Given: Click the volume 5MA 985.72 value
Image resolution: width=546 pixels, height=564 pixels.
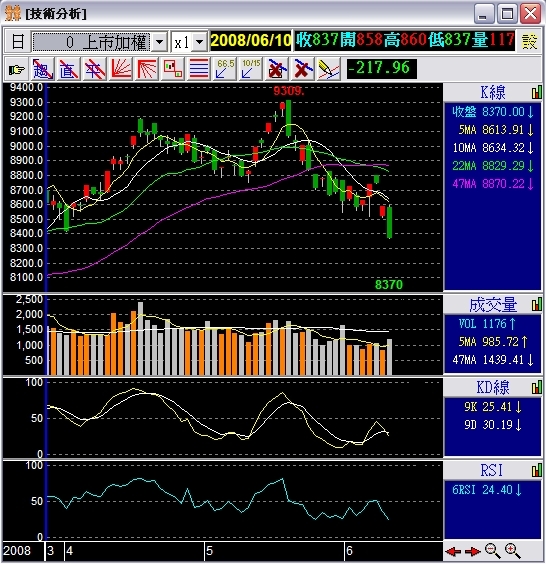Looking at the screenshot, I should 493,341.
